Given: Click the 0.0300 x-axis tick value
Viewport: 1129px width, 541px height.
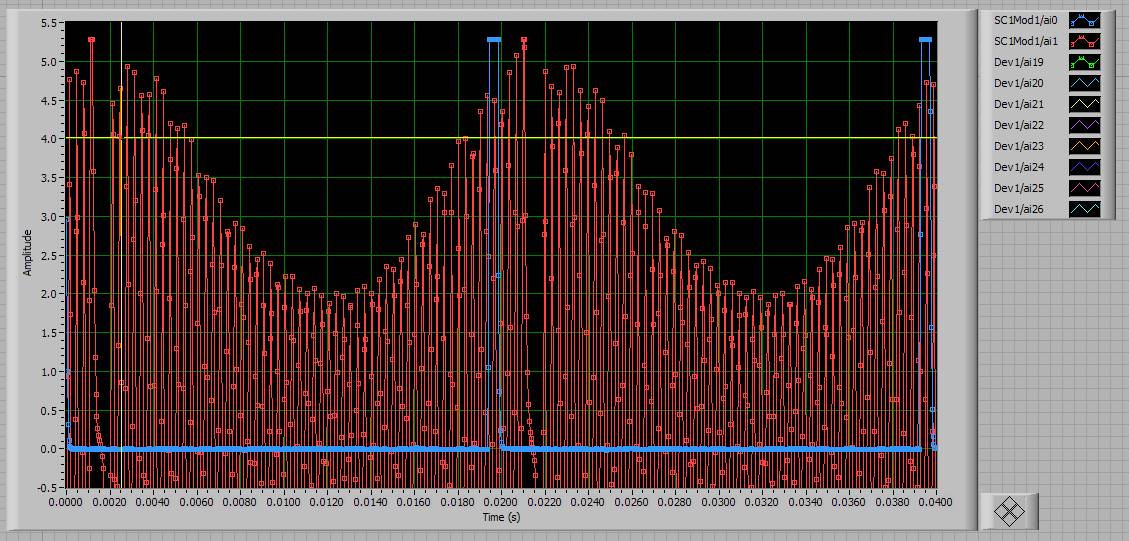Looking at the screenshot, I should tap(719, 501).
